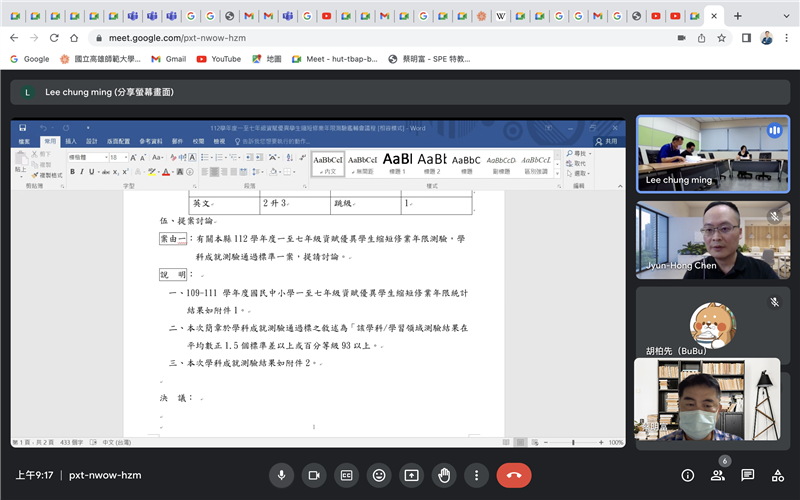Open Chrome's three-dot menu
800x500 pixels.
pyautogui.click(x=786, y=37)
